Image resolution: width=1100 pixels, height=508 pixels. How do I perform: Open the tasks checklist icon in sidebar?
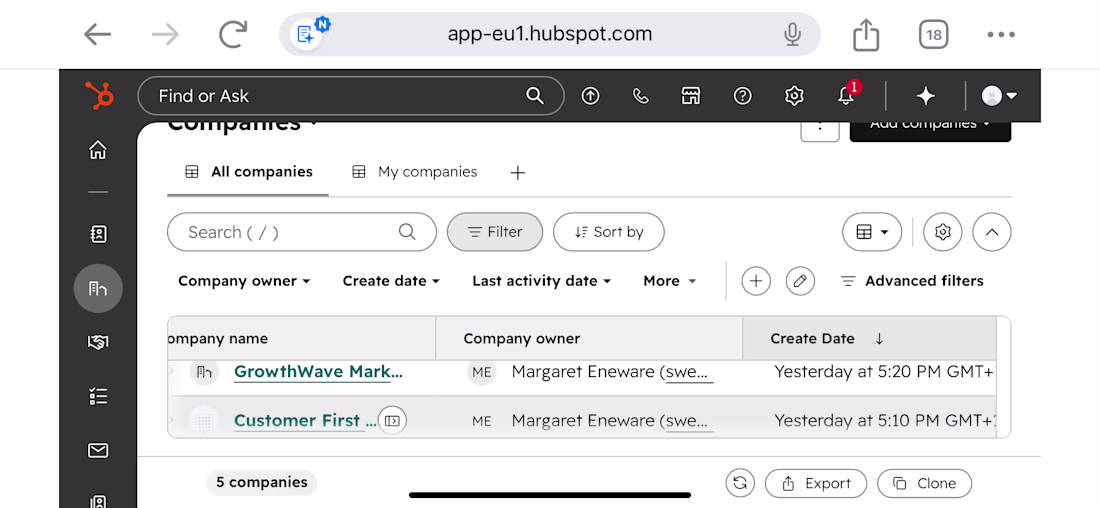[98, 396]
